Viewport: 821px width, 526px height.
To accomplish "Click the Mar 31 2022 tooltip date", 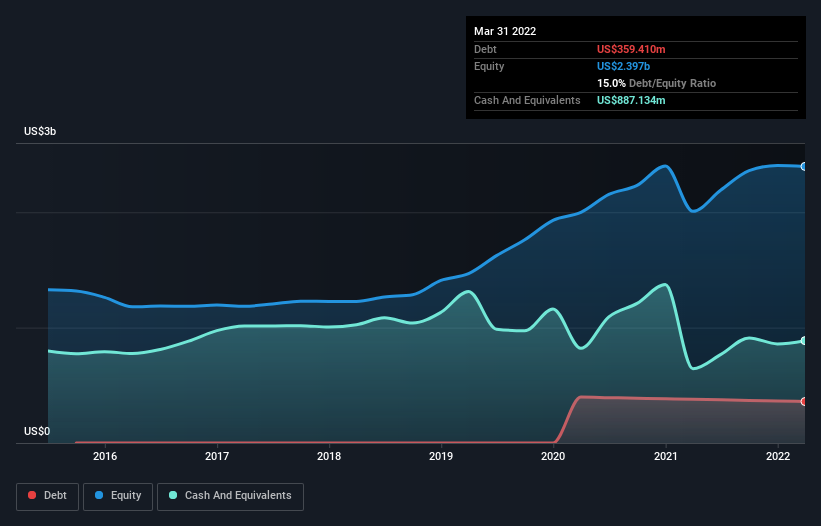I will click(505, 31).
